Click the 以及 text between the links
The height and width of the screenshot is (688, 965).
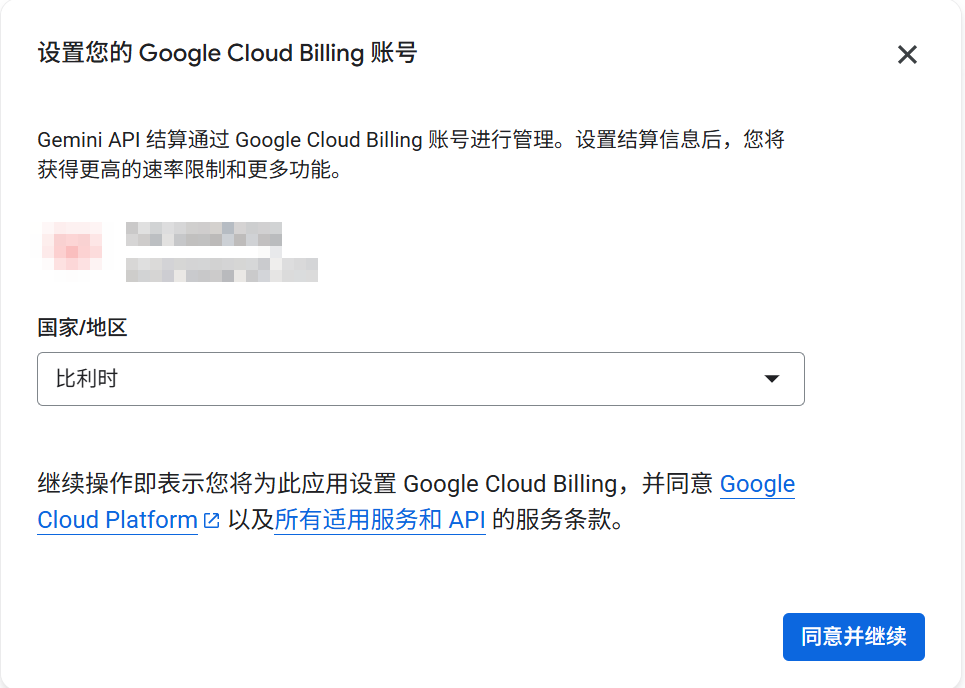[x=250, y=520]
